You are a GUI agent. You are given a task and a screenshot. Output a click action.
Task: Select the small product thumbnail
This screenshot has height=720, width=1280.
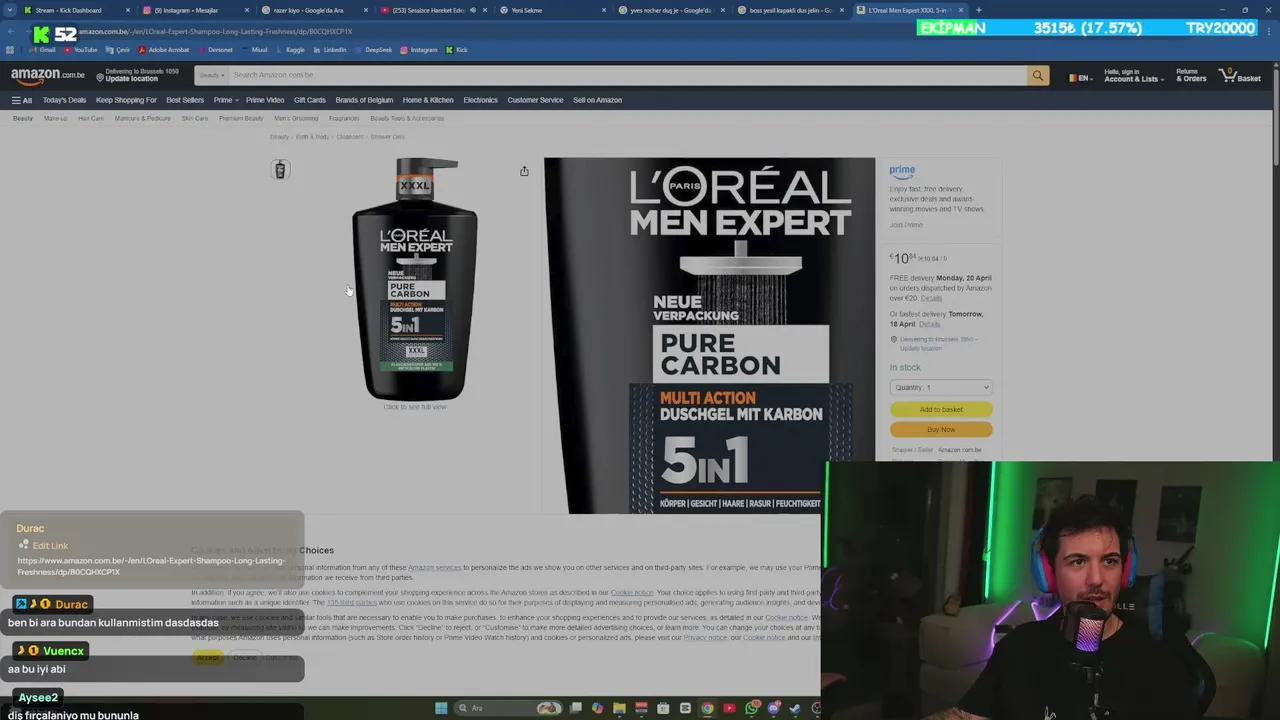(x=280, y=170)
